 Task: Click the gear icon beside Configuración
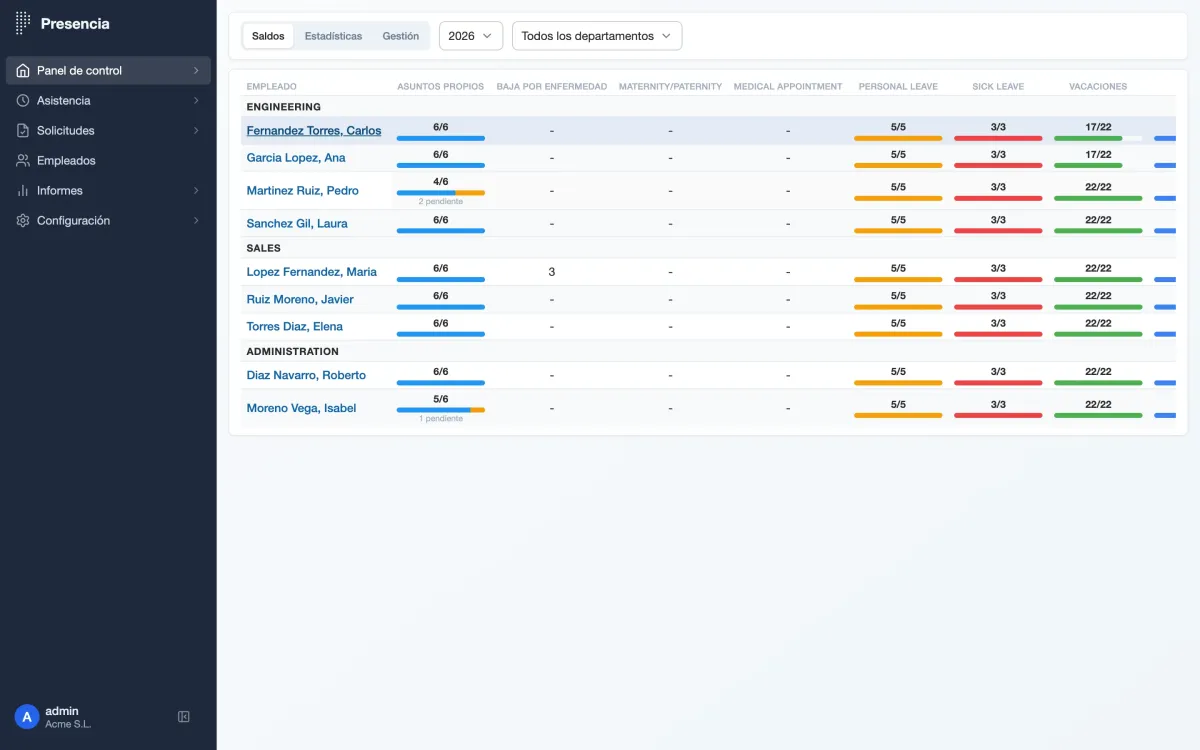pyautogui.click(x=23, y=221)
